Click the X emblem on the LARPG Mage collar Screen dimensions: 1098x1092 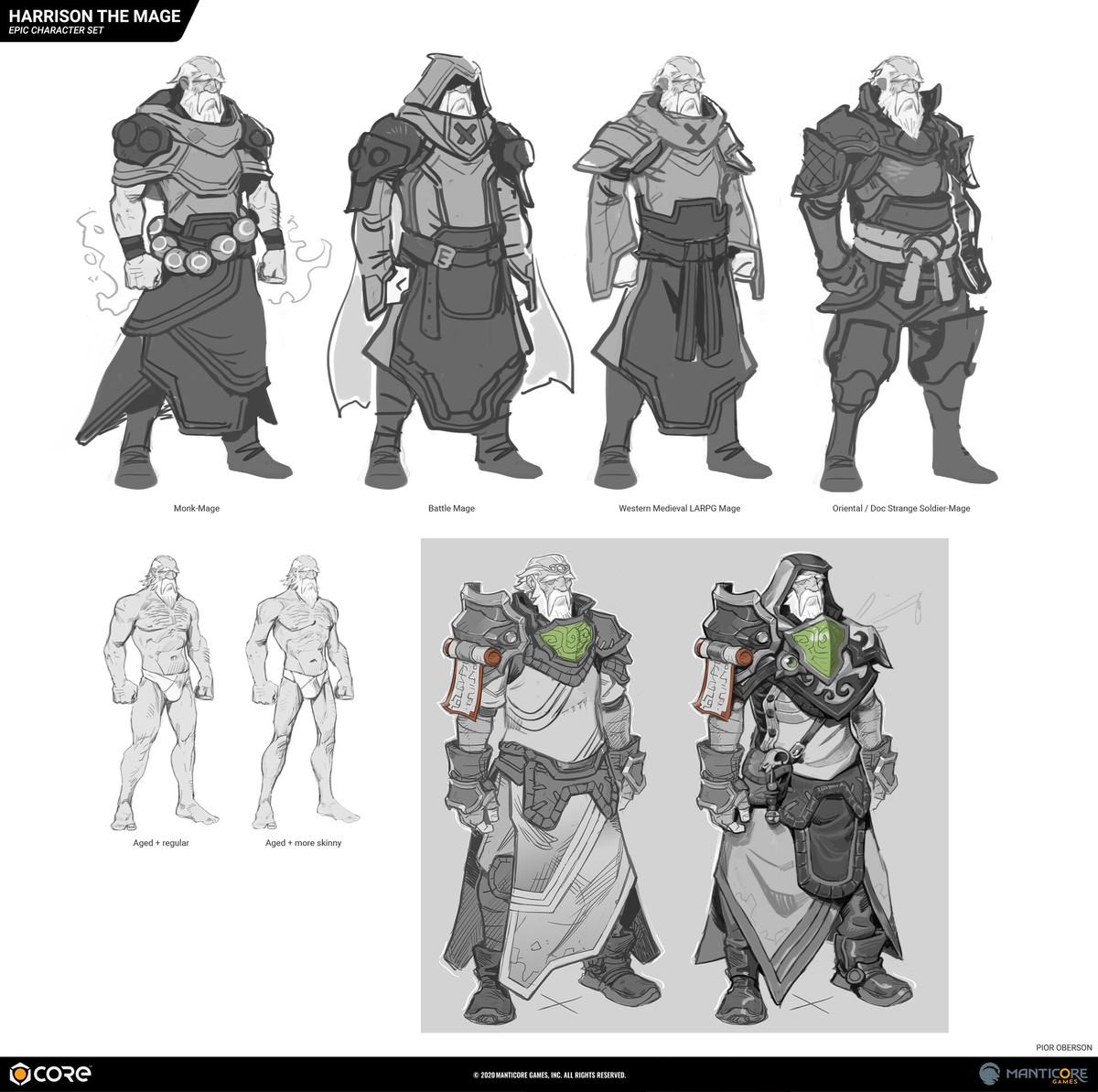(x=695, y=134)
